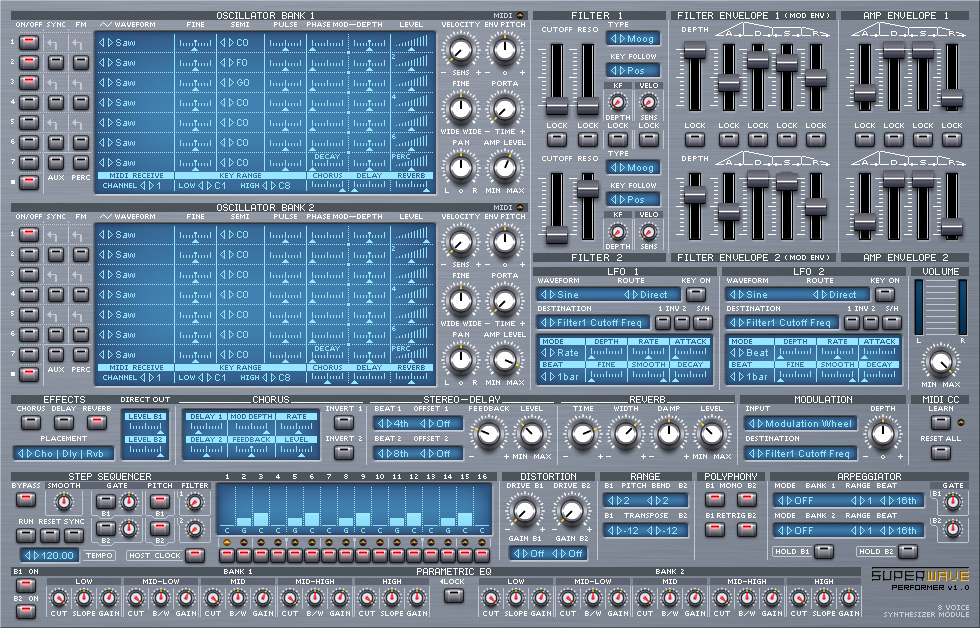980x628 pixels.
Task: Click the Oscillator Bank 1 Pan knob
Action: [461, 167]
